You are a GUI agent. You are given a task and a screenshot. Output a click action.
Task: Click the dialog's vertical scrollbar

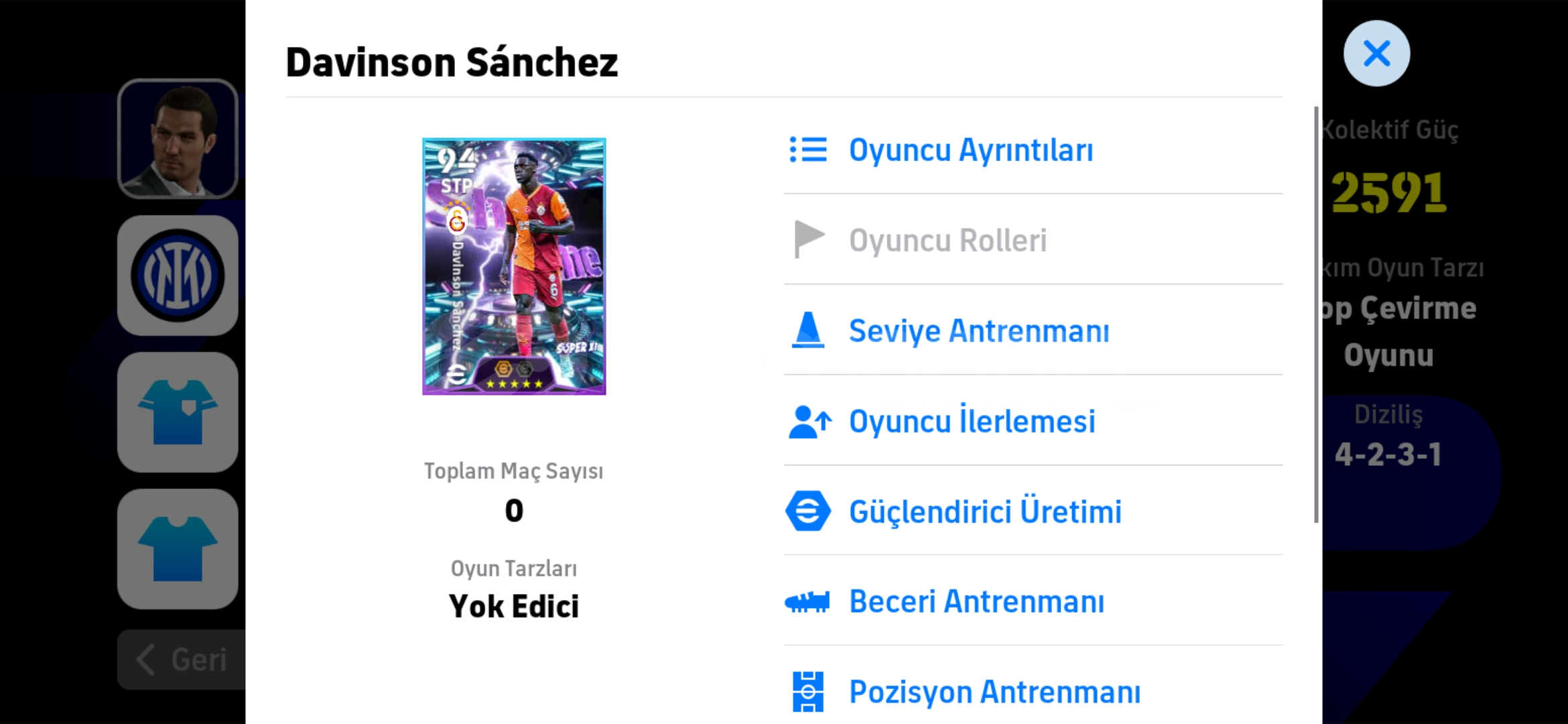tap(1316, 315)
